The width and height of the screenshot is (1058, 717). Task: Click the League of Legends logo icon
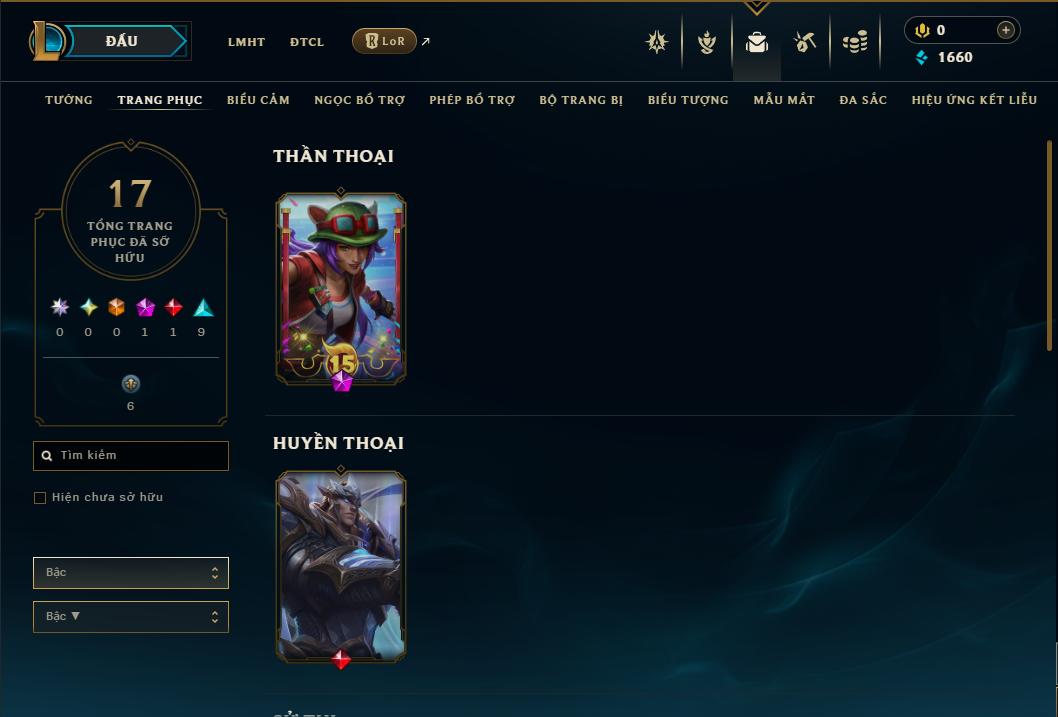point(47,40)
